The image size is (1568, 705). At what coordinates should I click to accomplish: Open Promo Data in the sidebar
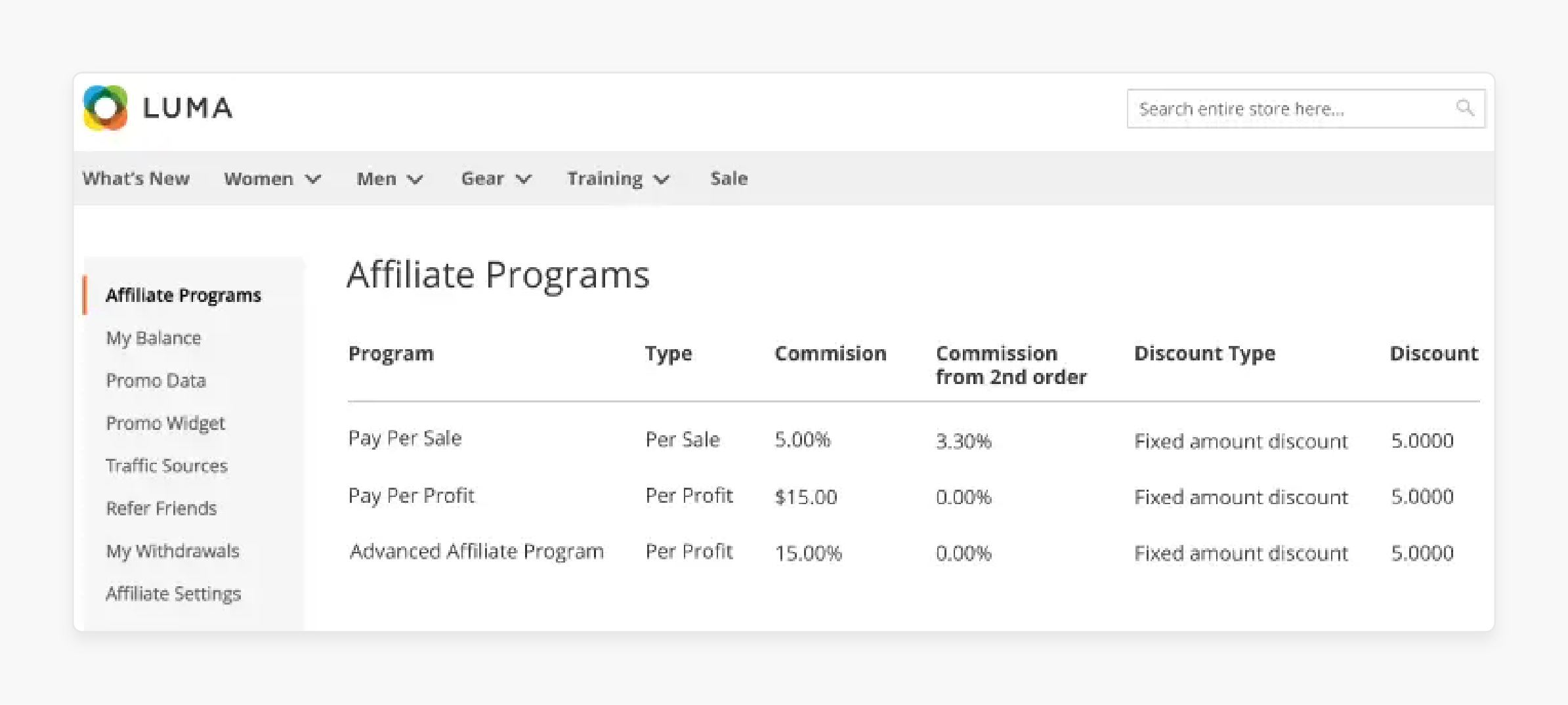[x=156, y=381]
